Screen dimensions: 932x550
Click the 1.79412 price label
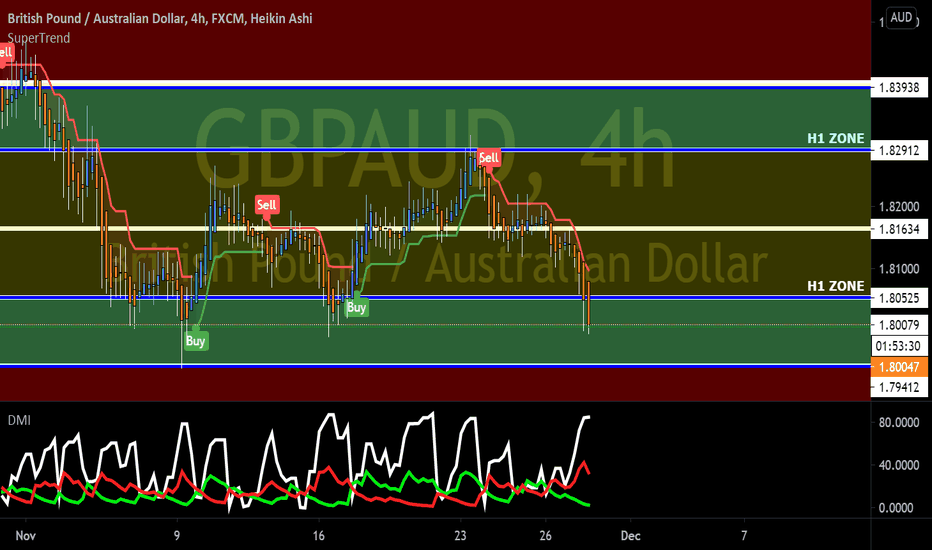[x=899, y=388]
